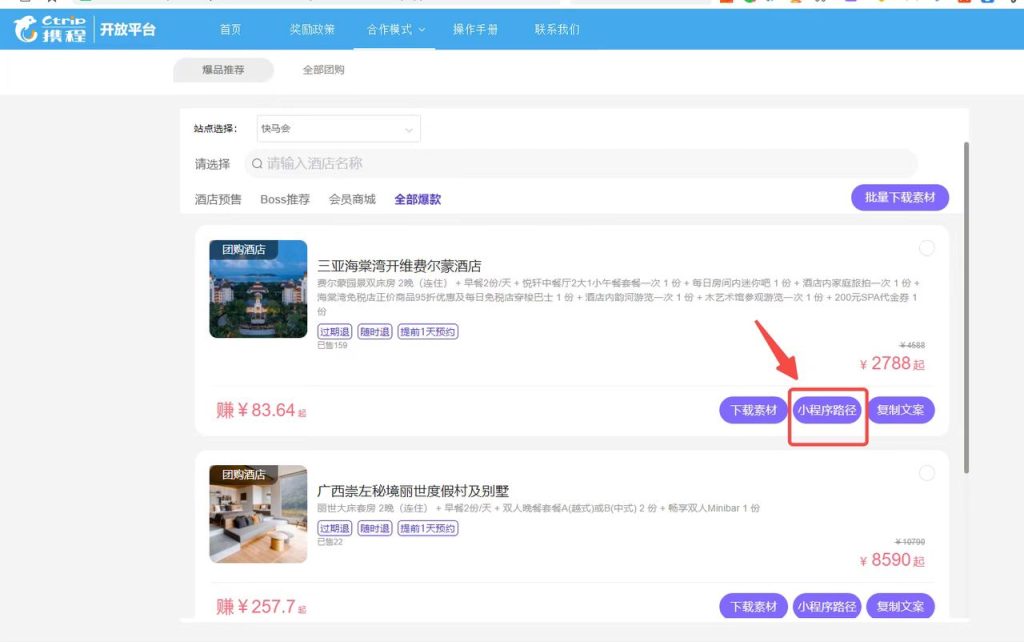The image size is (1024, 642).
Task: Select the circle on the Fairmont hotel card
Action: (927, 247)
